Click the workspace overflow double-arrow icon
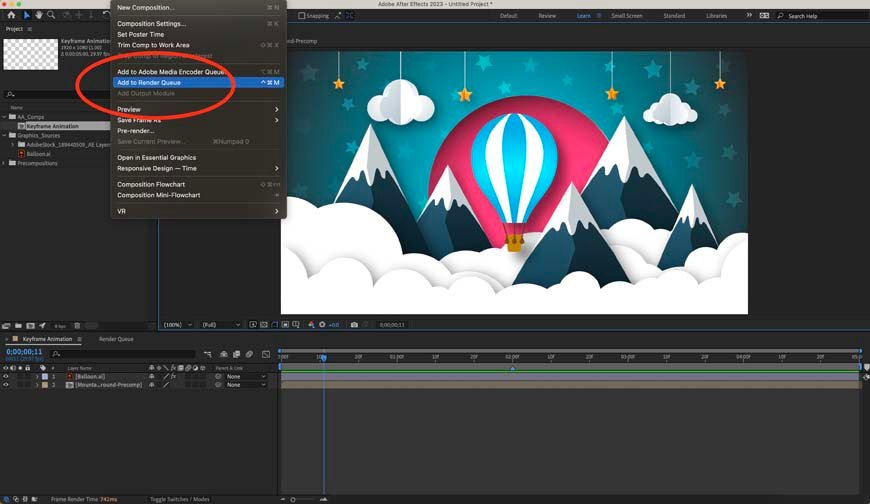Viewport: 870px width, 504px height. pyautogui.click(x=749, y=16)
